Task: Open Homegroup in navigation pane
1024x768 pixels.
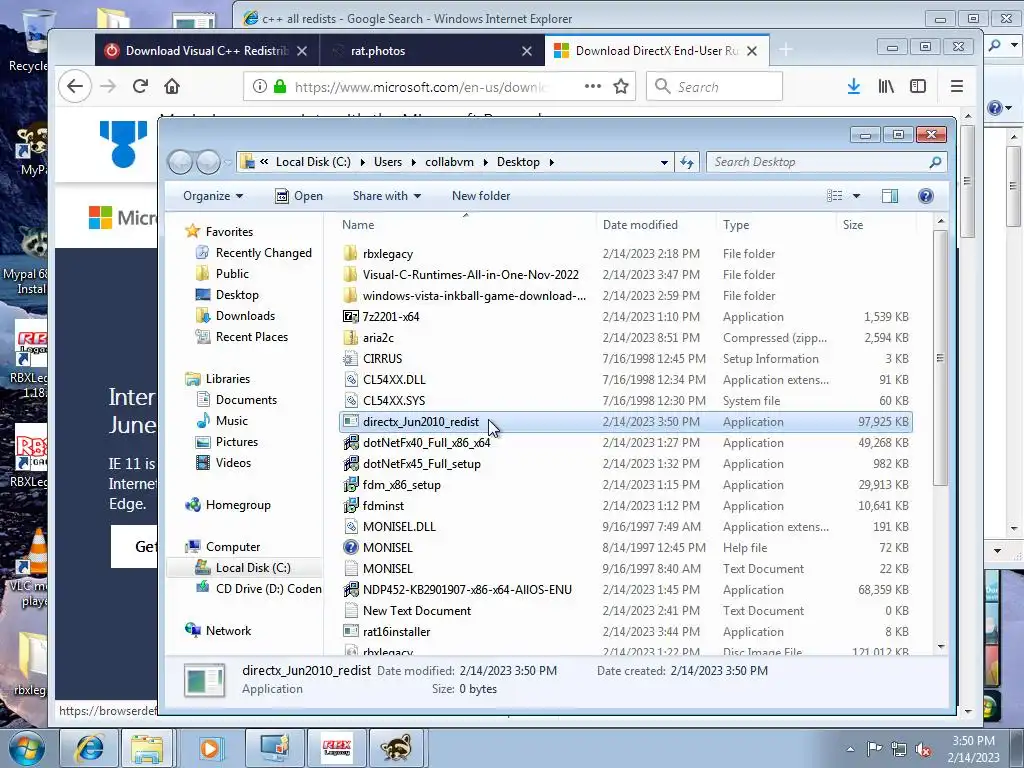Action: (x=227, y=505)
